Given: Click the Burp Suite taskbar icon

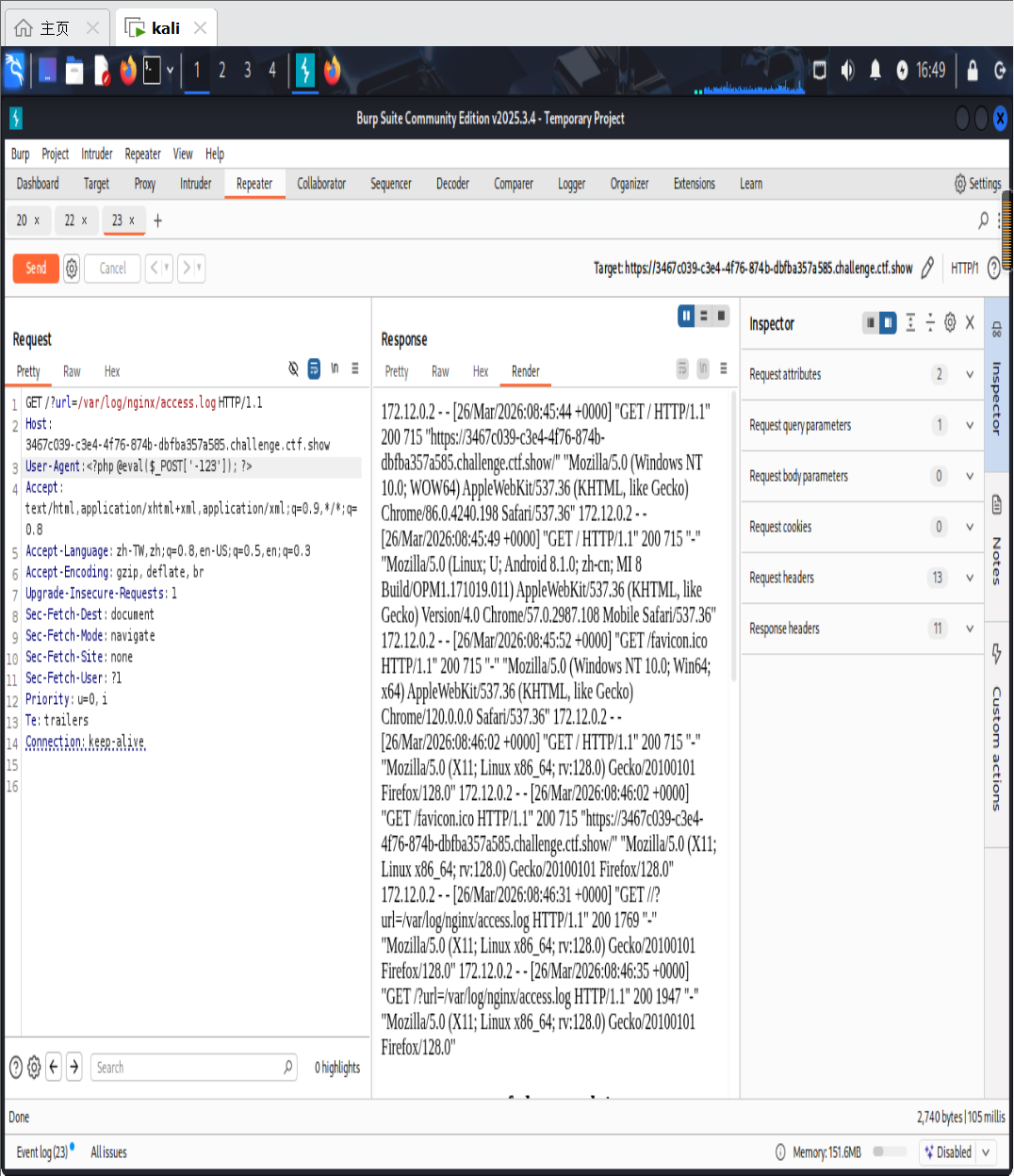Looking at the screenshot, I should [x=305, y=71].
